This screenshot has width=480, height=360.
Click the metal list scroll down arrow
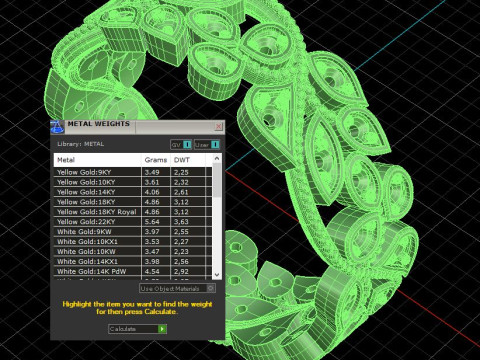[x=217, y=275]
